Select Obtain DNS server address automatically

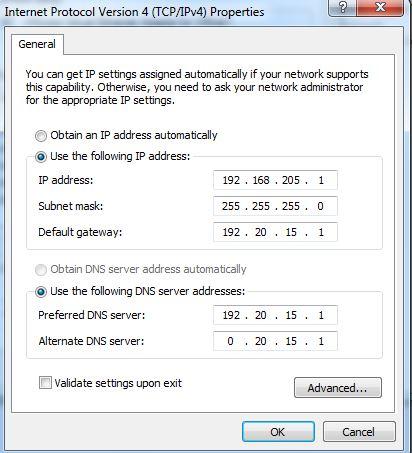click(41, 270)
